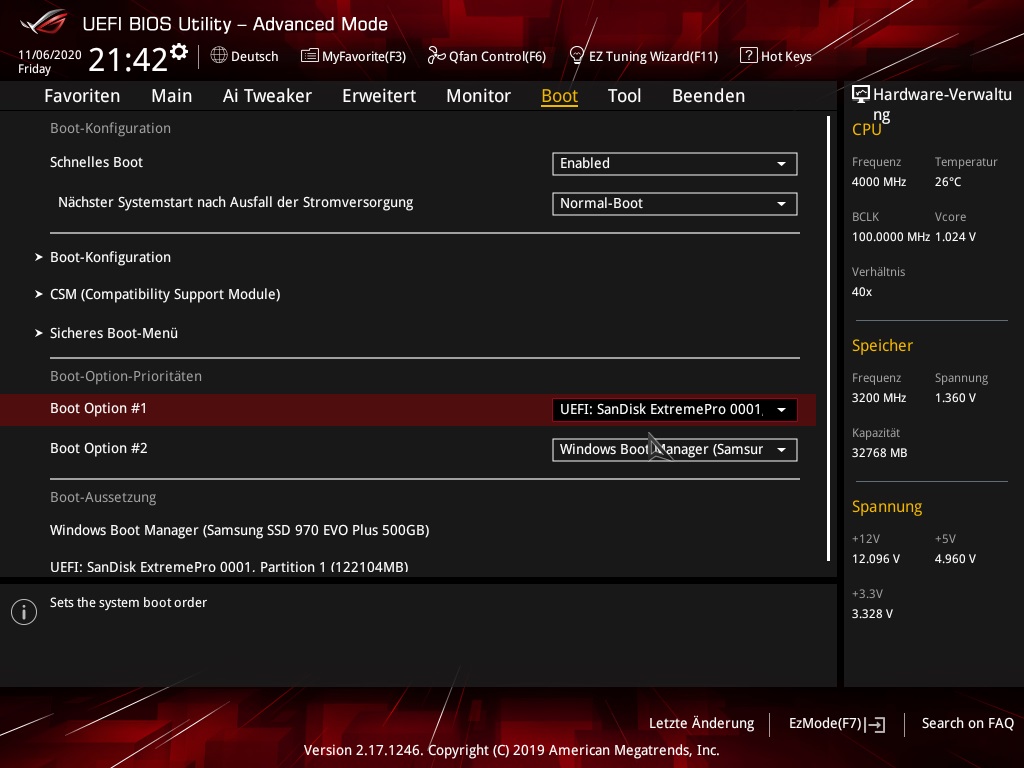This screenshot has height=768, width=1024.
Task: Click the +3.3V value 3.328 V
Action: click(x=872, y=614)
